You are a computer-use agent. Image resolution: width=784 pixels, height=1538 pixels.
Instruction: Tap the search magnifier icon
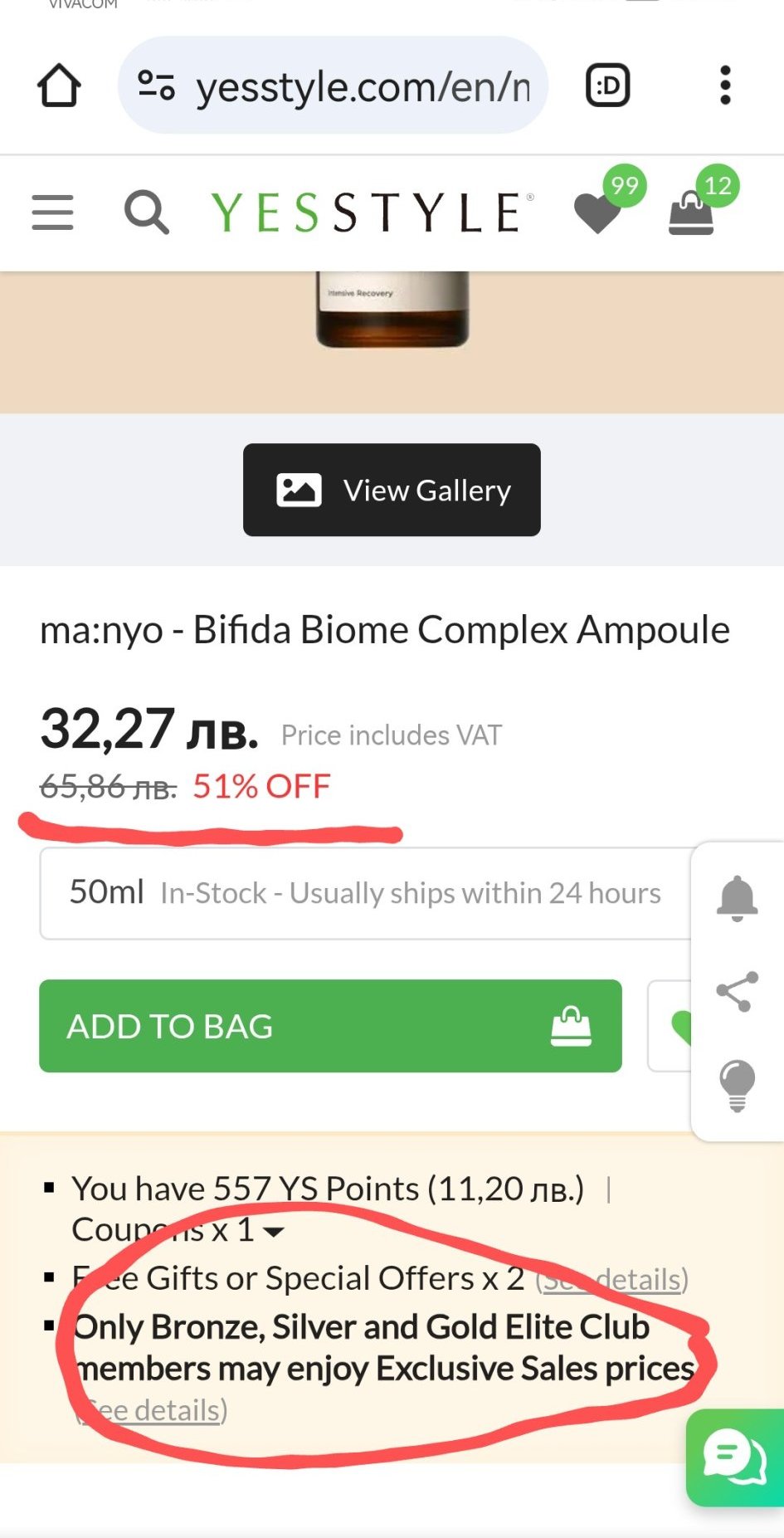click(147, 212)
